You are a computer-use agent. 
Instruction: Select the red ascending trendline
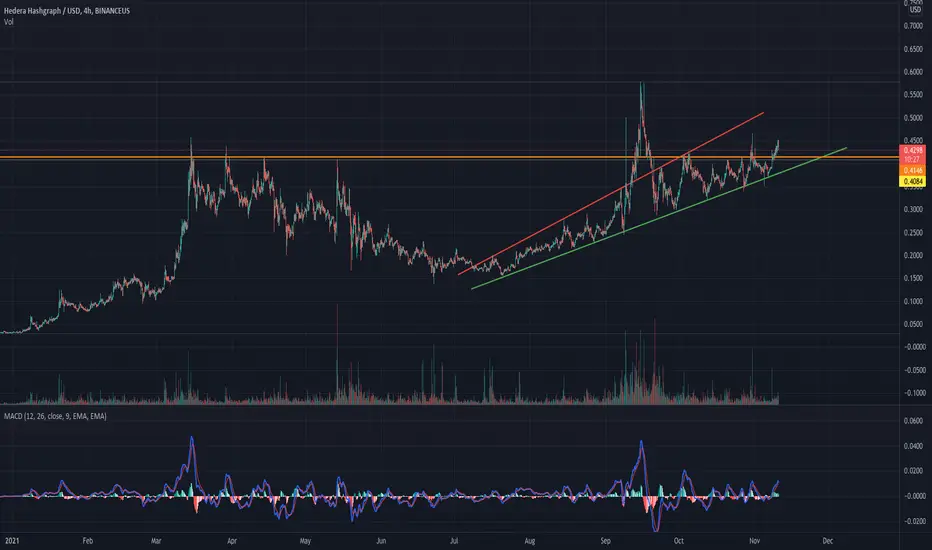pos(611,193)
